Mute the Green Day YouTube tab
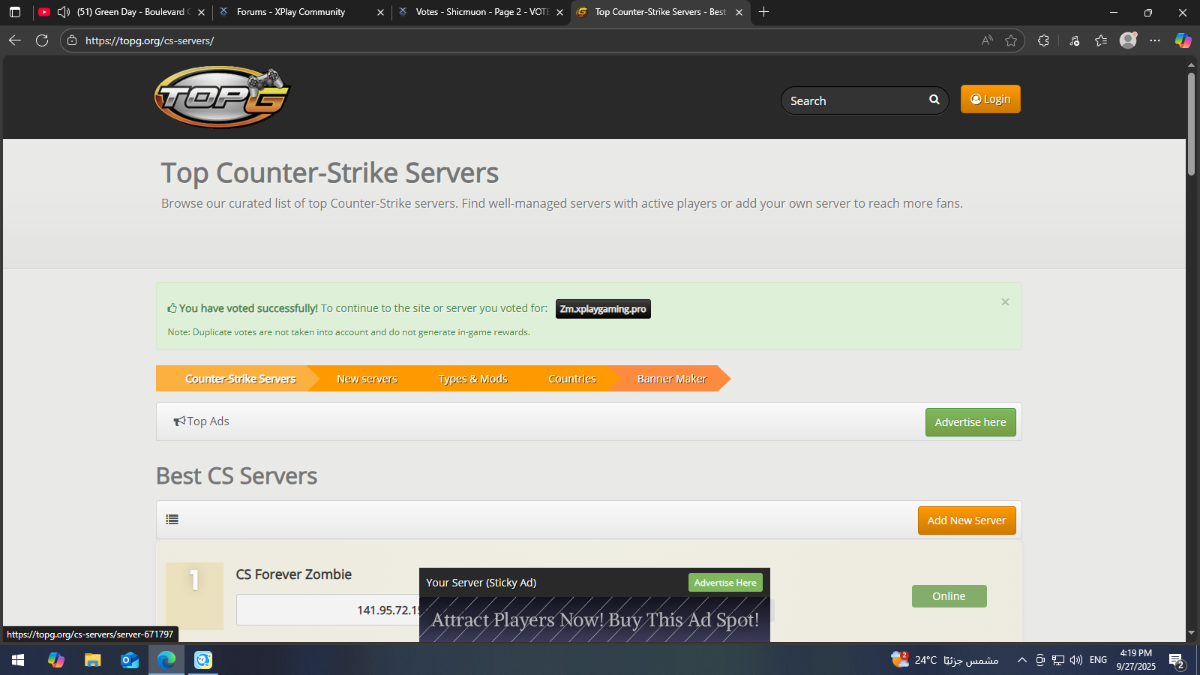The height and width of the screenshot is (675, 1200). pos(64,12)
